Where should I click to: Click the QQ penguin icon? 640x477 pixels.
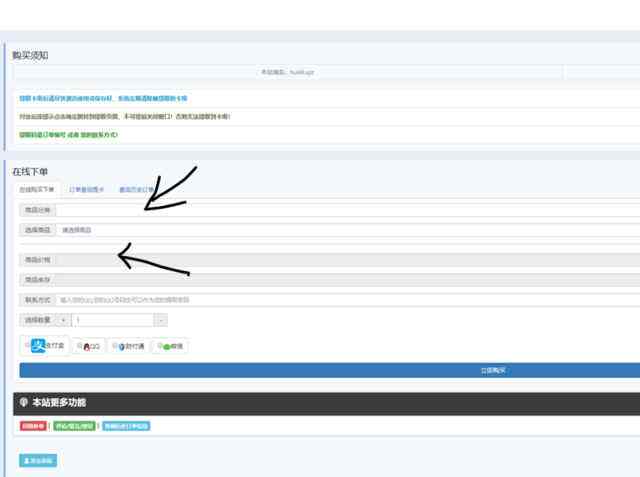(x=87, y=347)
